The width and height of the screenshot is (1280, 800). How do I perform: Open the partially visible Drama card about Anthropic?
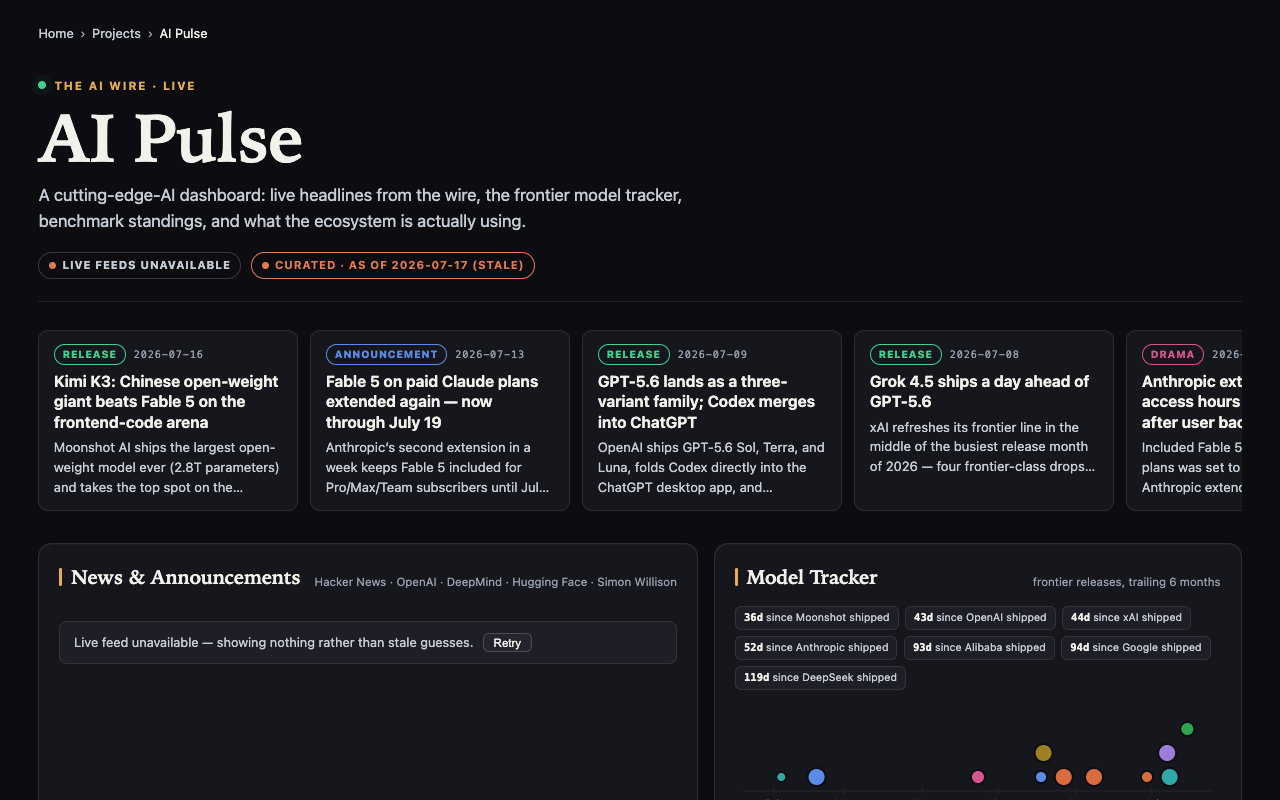1184,420
